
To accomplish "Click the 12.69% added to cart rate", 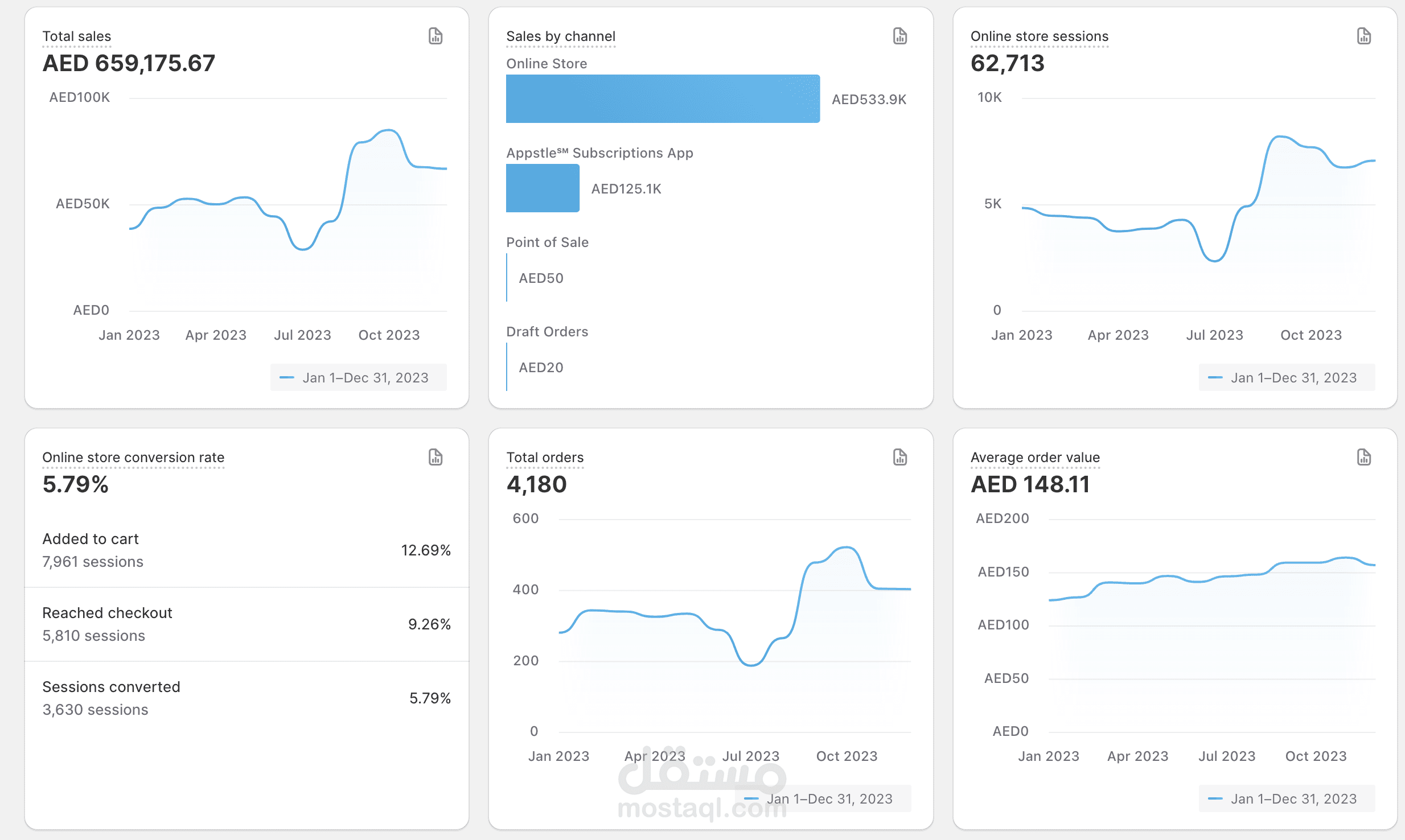I will (x=426, y=550).
